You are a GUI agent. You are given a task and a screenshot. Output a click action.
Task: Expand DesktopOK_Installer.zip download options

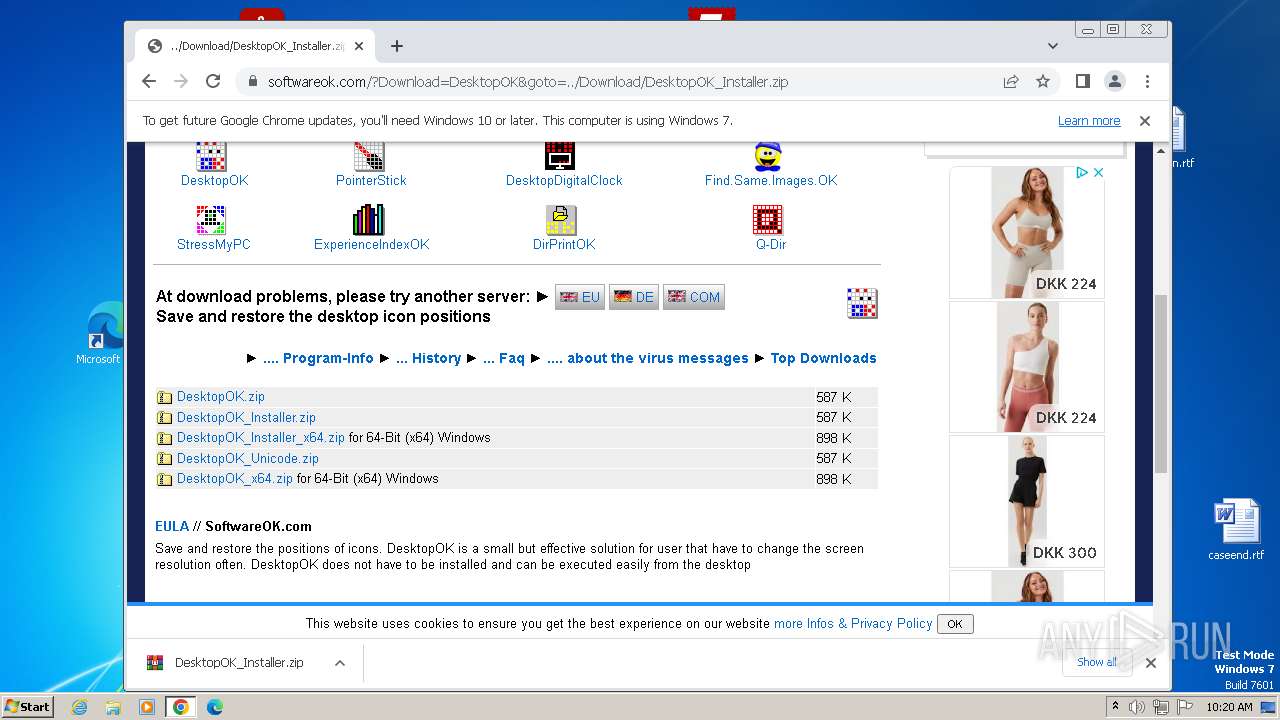click(340, 663)
